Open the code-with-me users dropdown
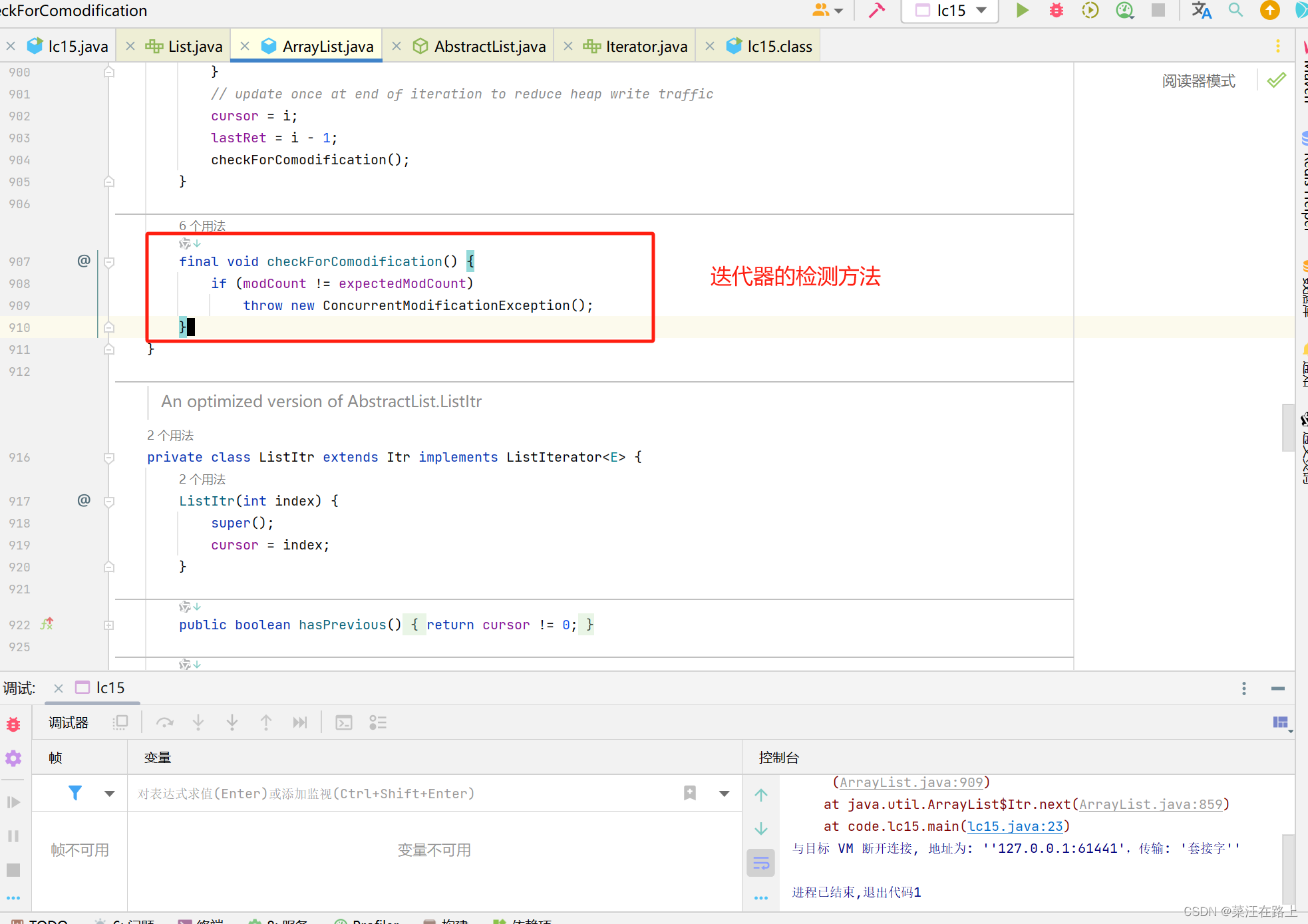1308x924 pixels. pos(828,11)
